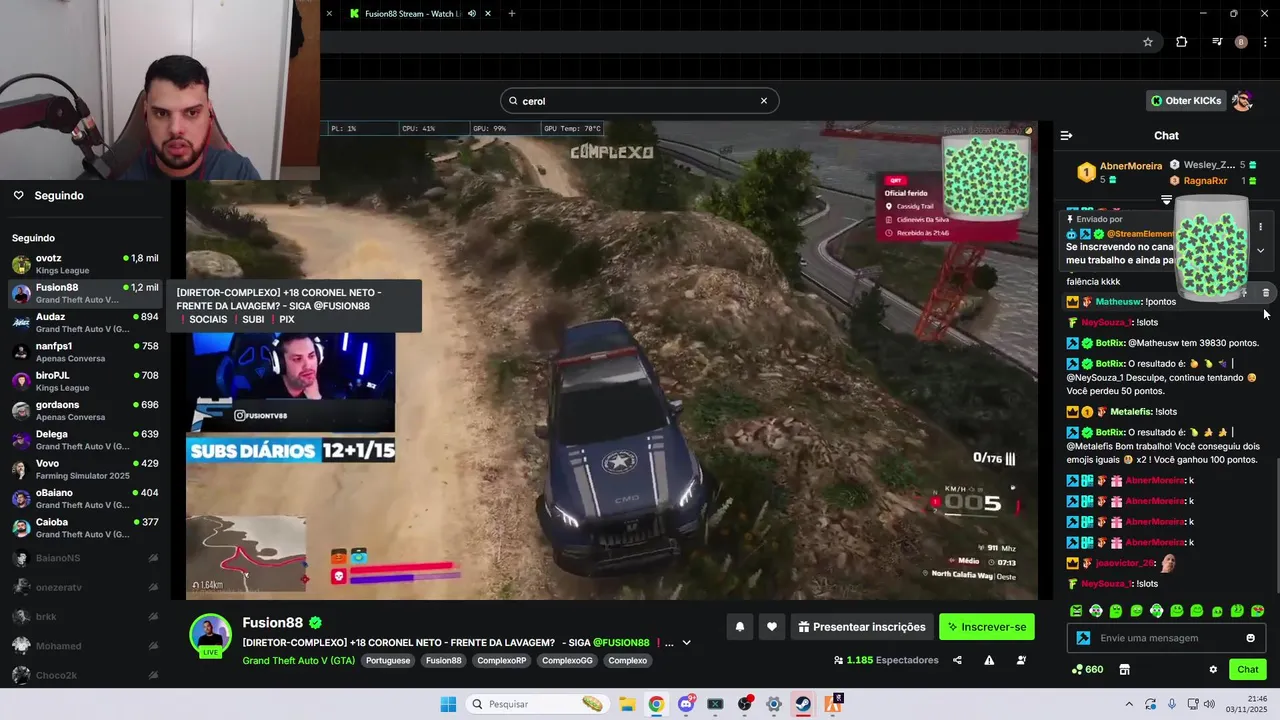Open the chat emoji picker

[1250, 638]
